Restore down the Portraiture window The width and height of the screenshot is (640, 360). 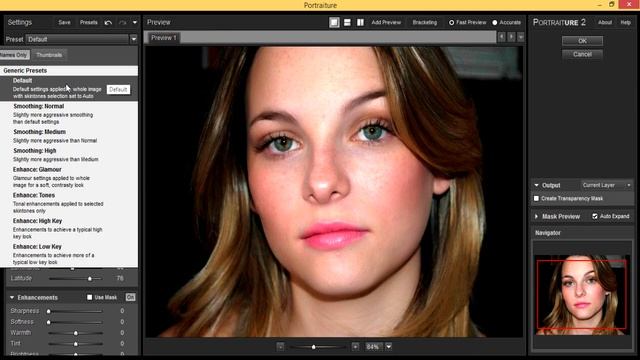point(611,4)
